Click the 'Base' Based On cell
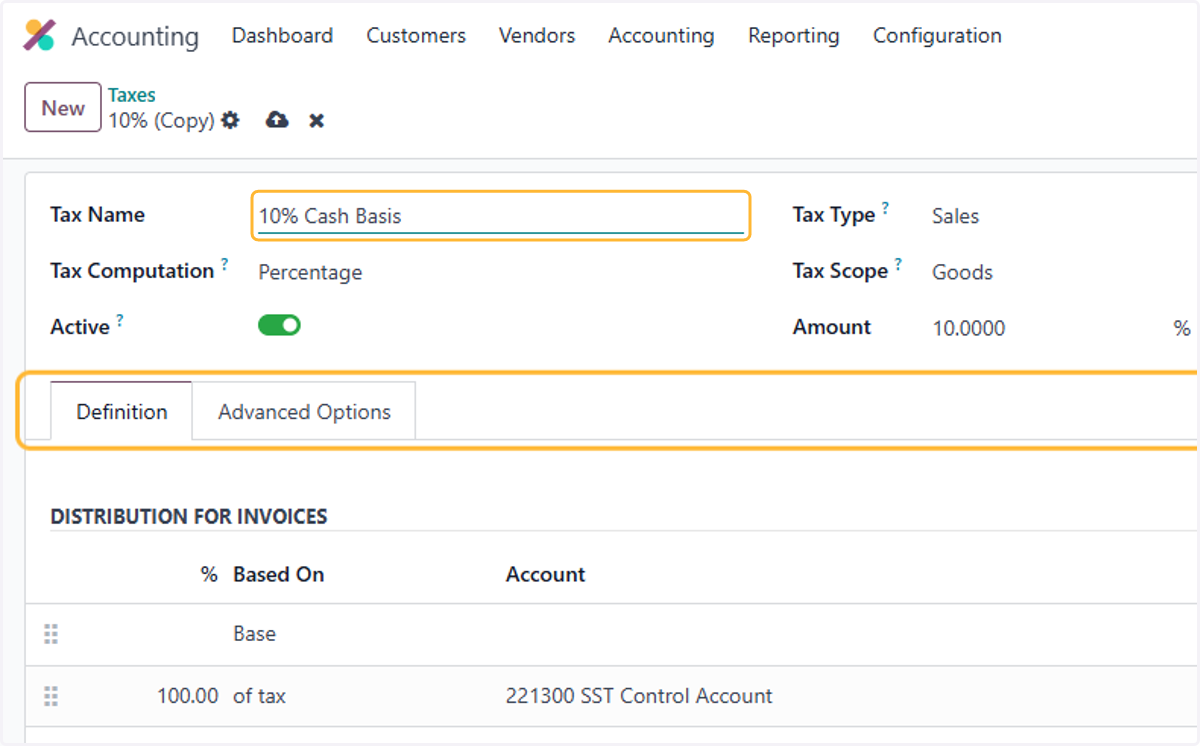 click(x=254, y=634)
